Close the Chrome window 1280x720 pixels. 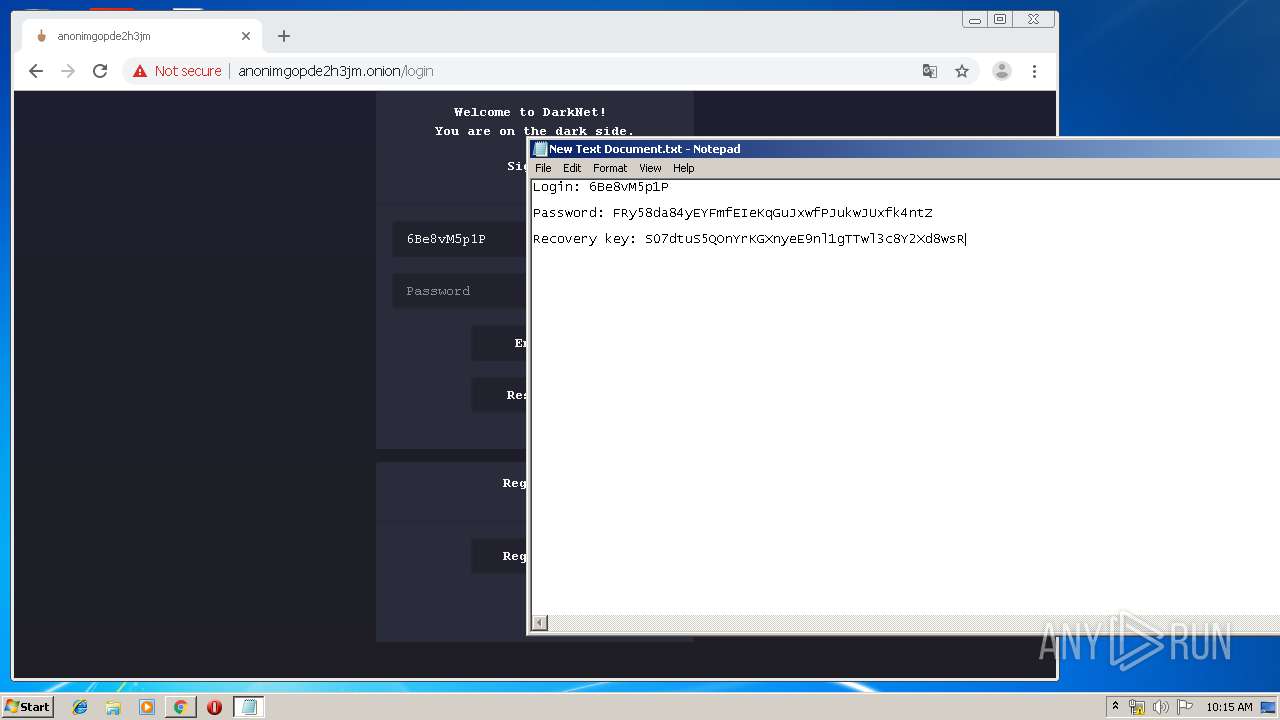pos(1034,19)
